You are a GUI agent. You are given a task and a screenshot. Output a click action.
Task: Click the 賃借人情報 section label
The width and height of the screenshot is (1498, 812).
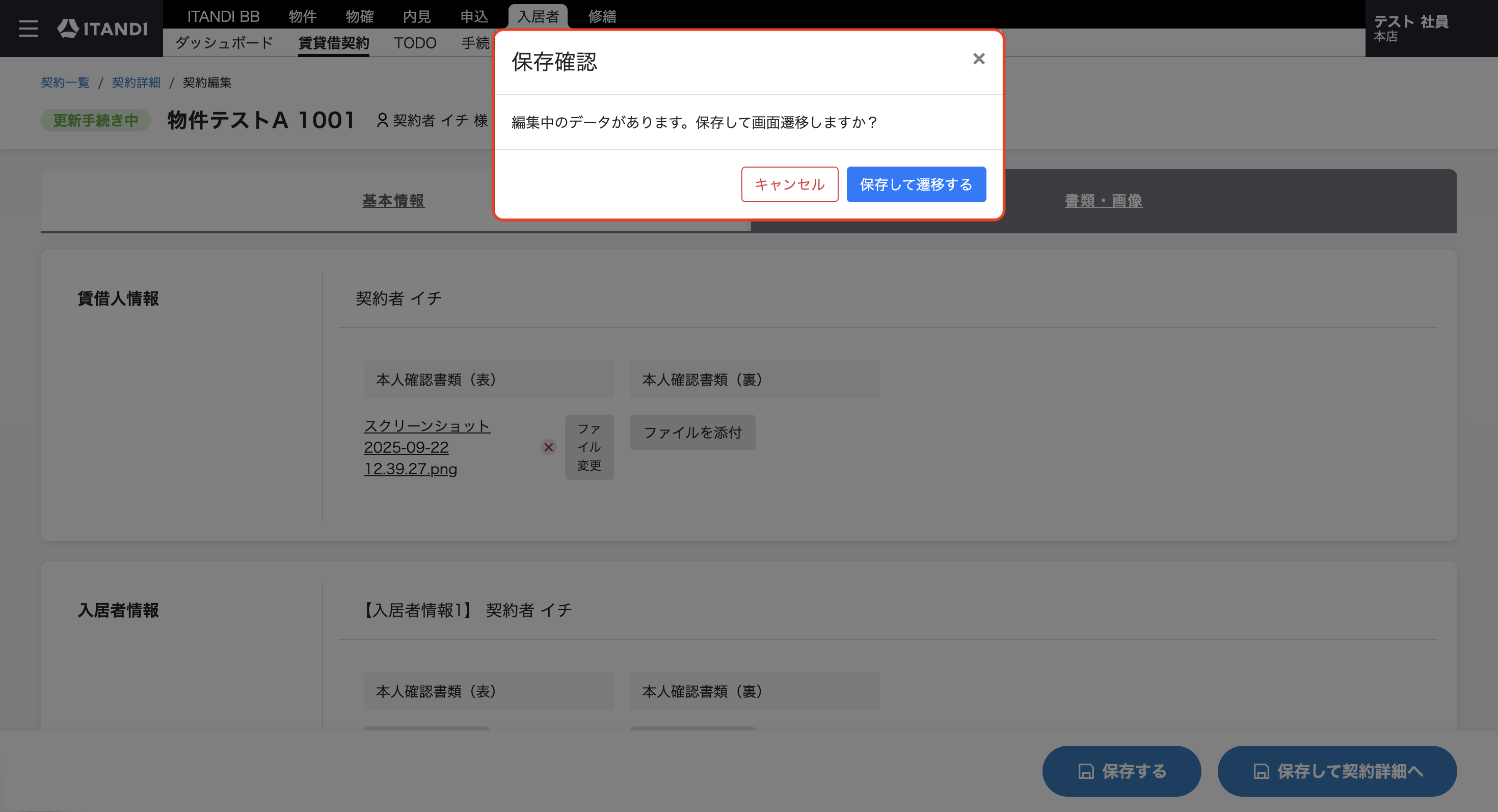coord(118,299)
